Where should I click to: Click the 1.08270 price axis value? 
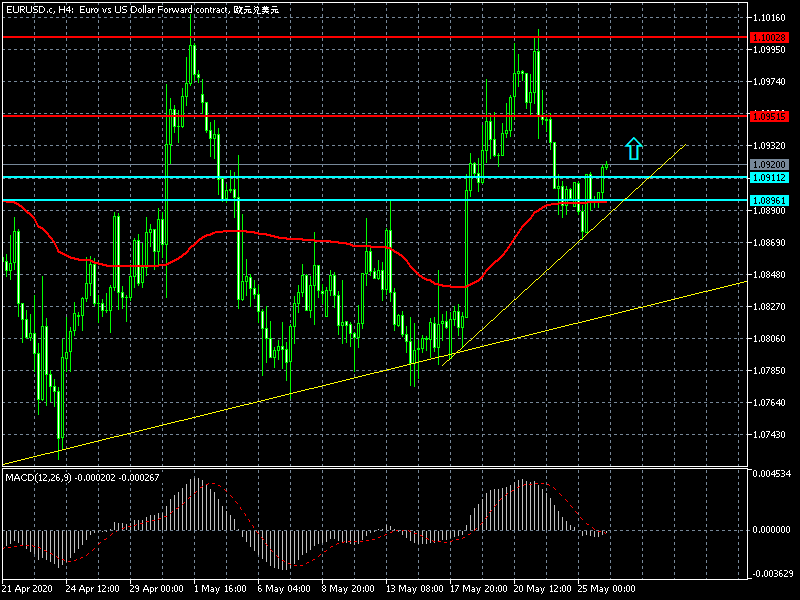click(769, 307)
